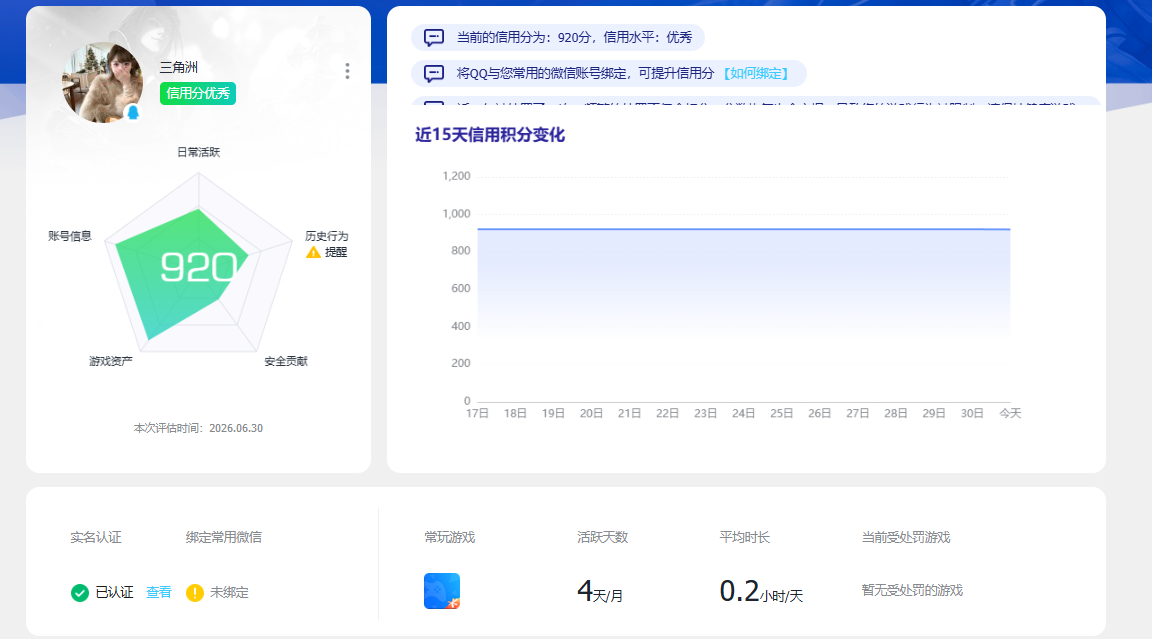
Task: Click the 1,000 value on chart y-axis
Action: pos(456,214)
